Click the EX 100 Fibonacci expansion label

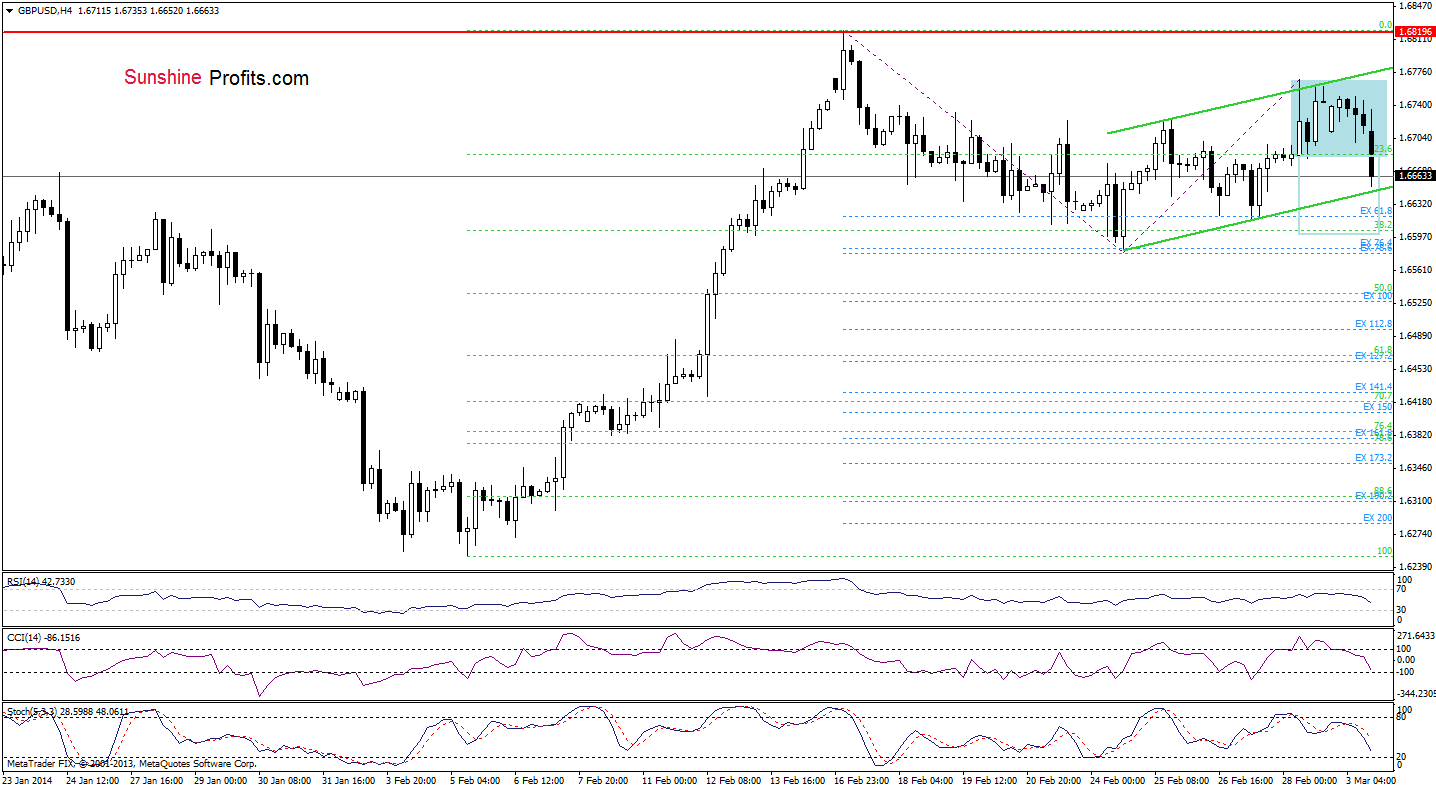click(x=1378, y=296)
